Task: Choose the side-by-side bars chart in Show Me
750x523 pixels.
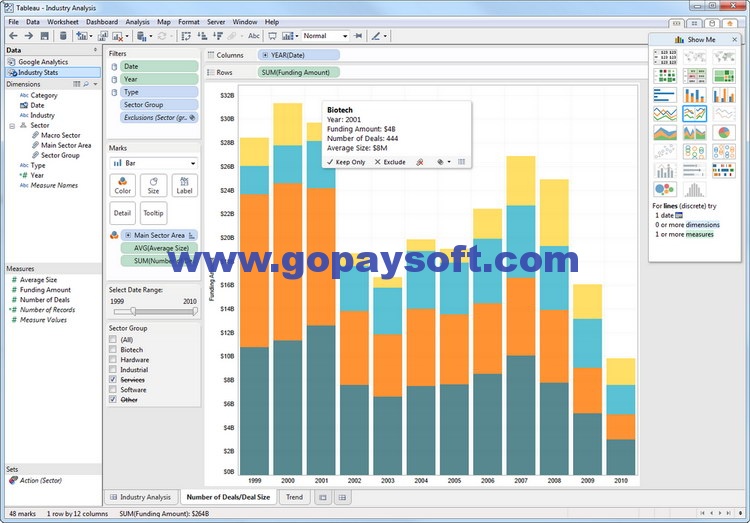Action: point(724,95)
